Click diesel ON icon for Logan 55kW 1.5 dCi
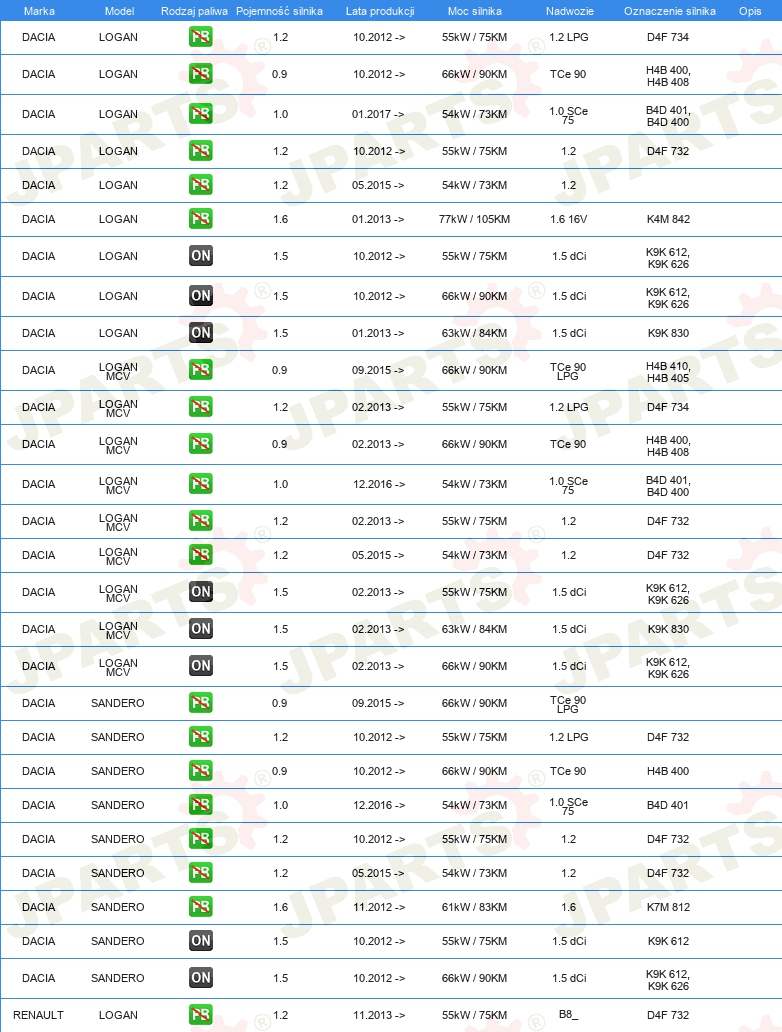The width and height of the screenshot is (782, 1032). coord(201,256)
